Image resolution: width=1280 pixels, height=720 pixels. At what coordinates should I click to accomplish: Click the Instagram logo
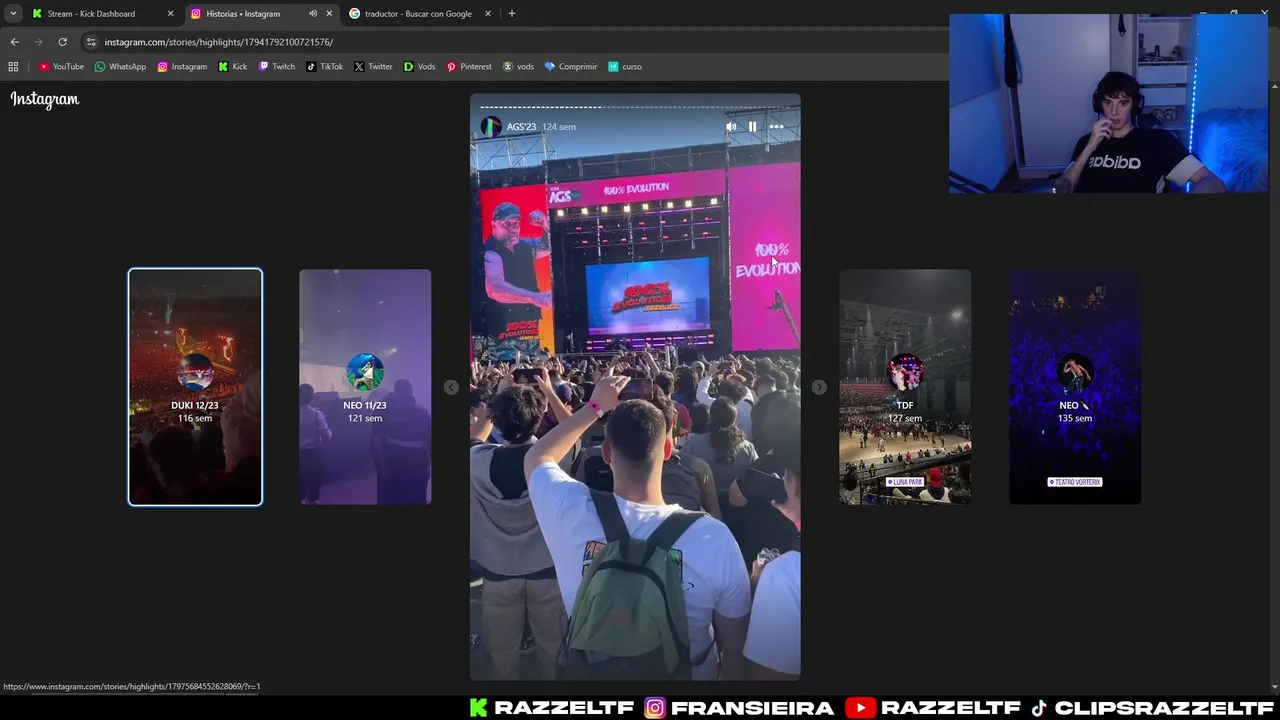pos(45,99)
